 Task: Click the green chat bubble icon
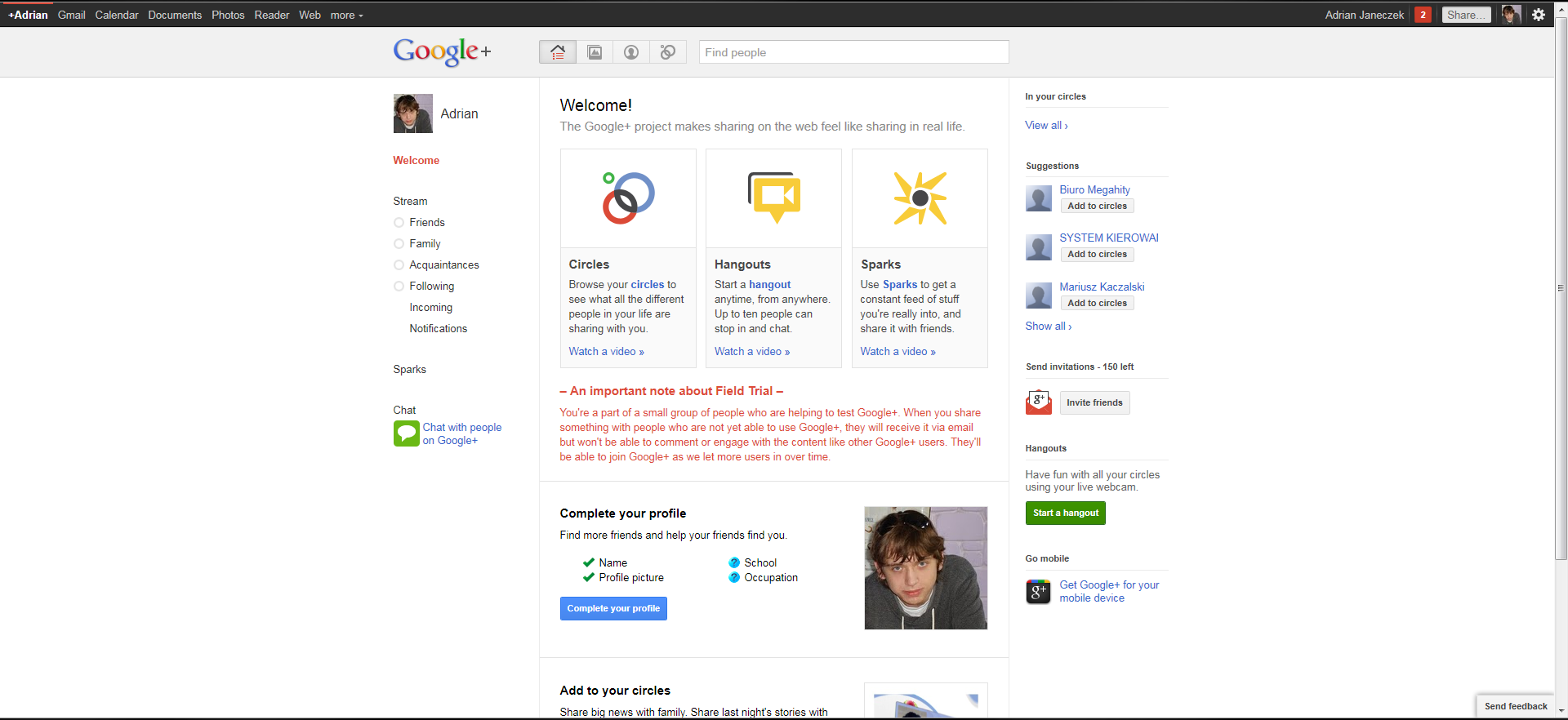pos(406,433)
